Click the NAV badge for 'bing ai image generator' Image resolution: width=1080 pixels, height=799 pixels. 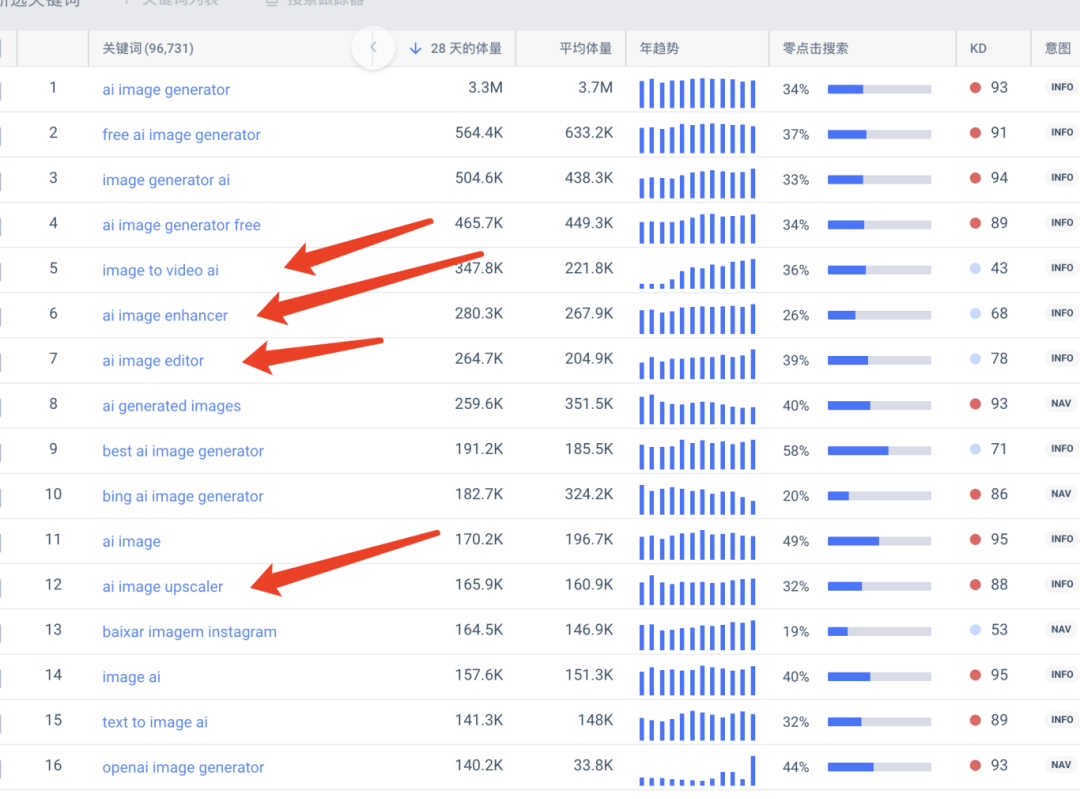1061,494
